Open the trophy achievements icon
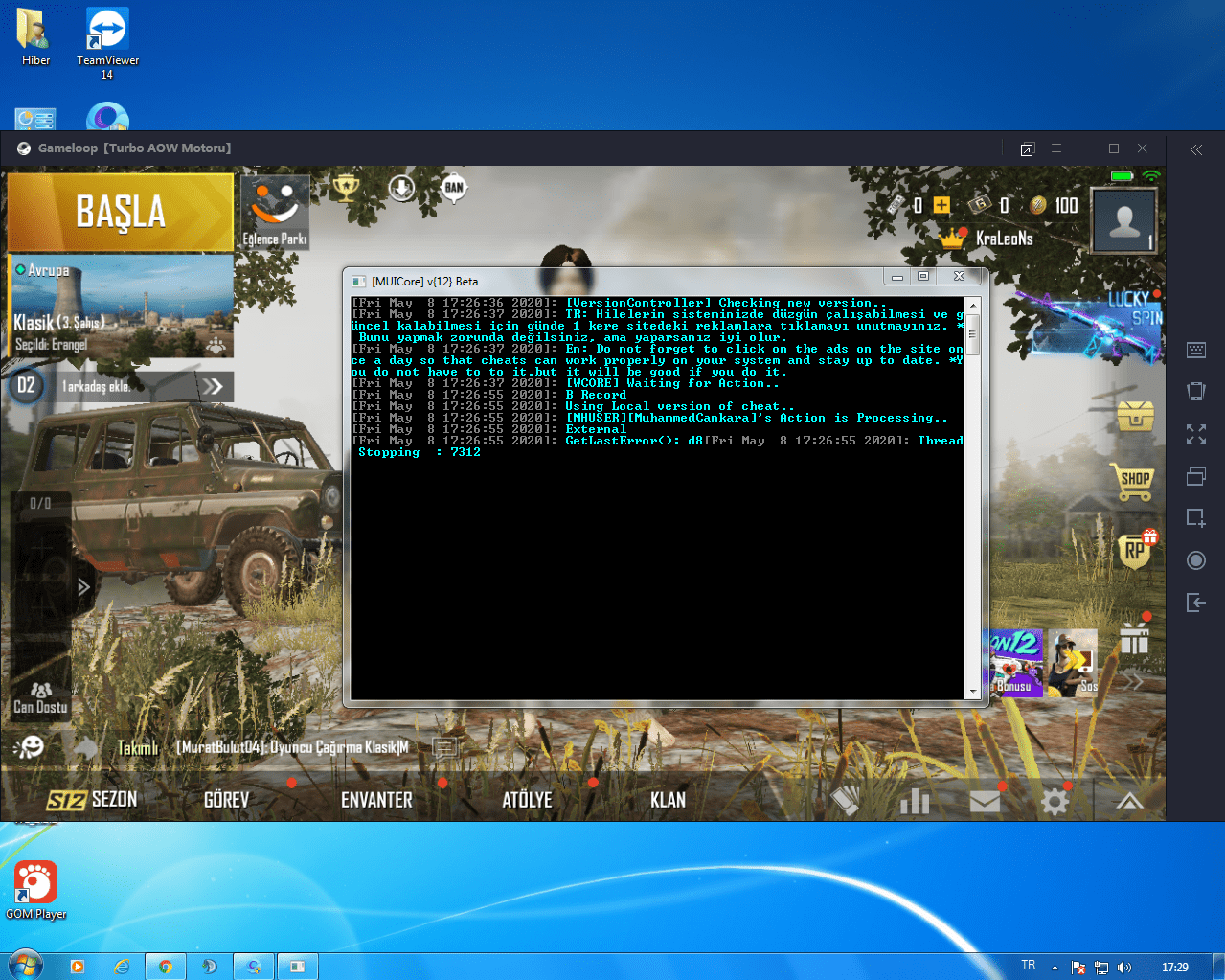This screenshot has width=1225, height=980. click(x=345, y=187)
